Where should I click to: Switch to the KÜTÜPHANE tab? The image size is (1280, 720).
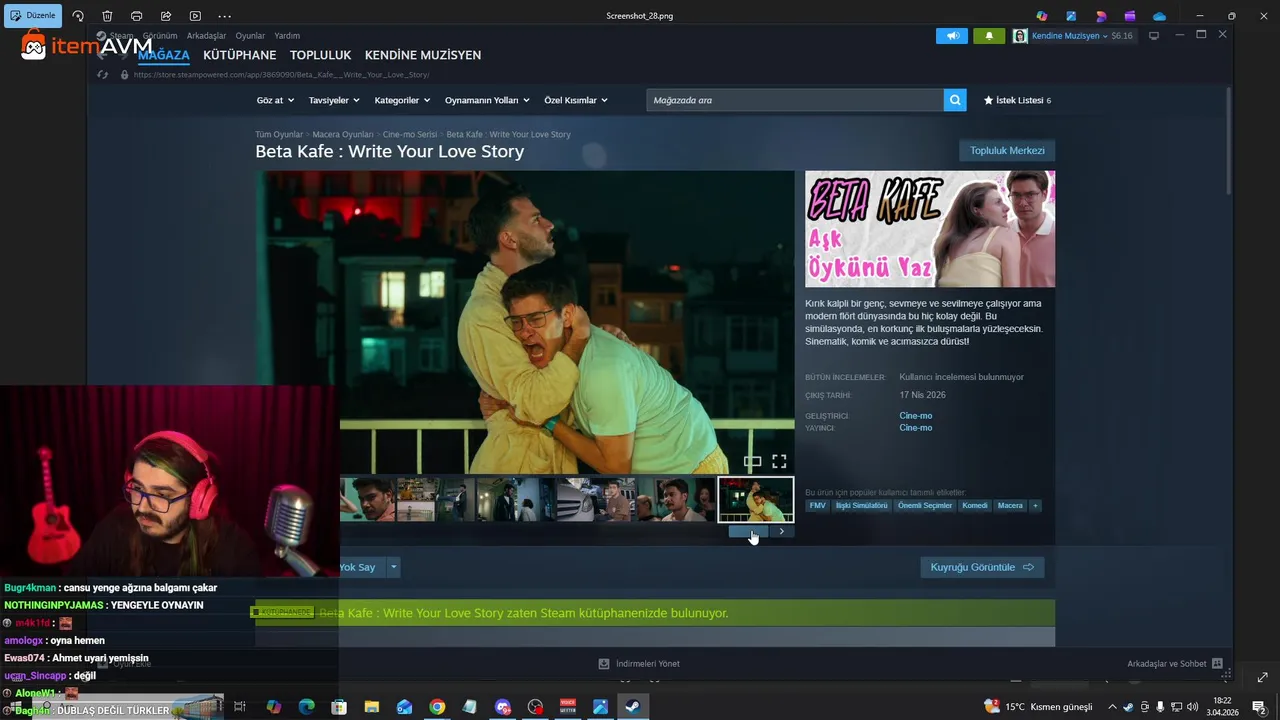pyautogui.click(x=240, y=55)
